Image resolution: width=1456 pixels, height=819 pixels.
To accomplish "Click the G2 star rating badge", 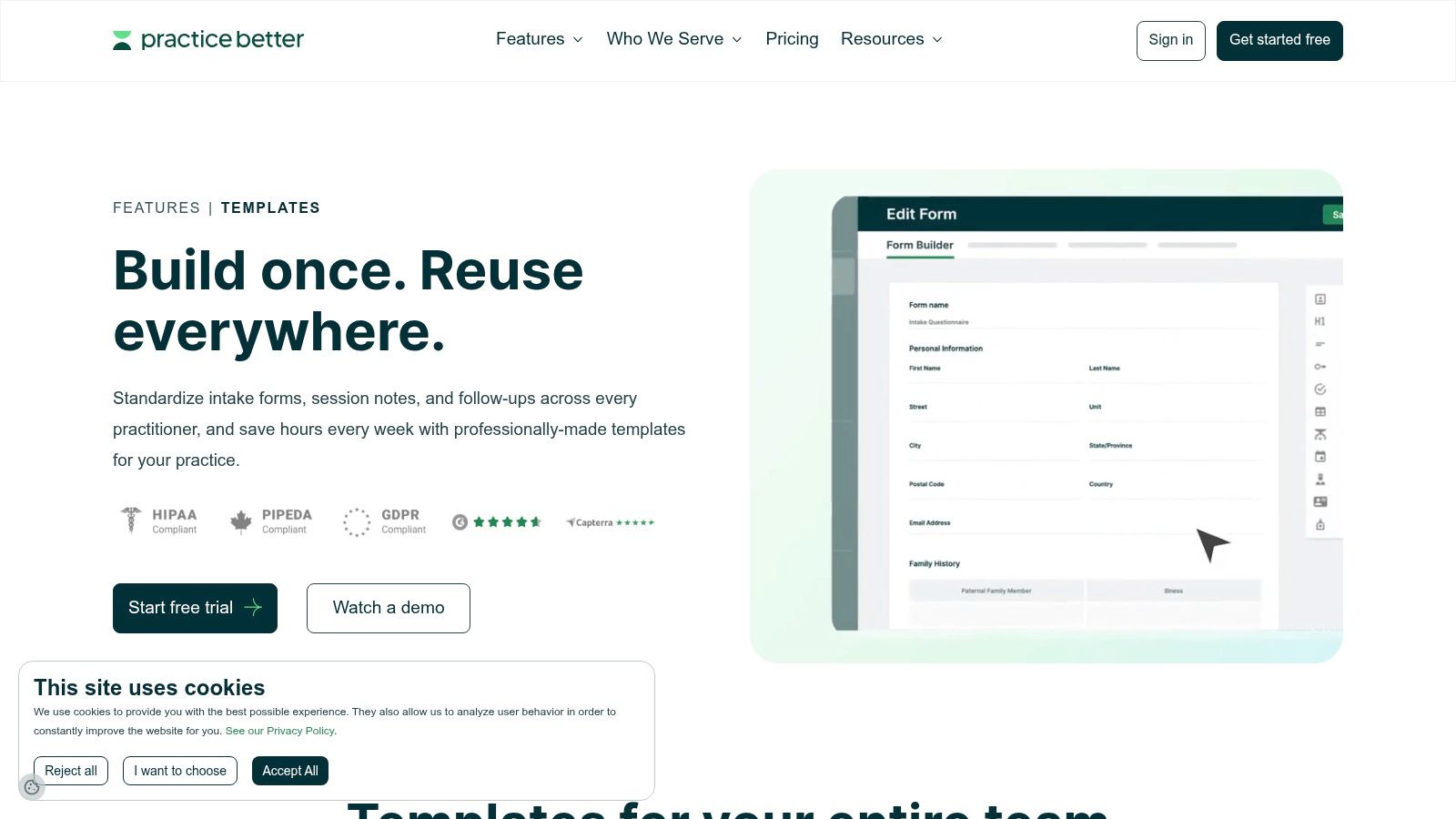I will [497, 522].
